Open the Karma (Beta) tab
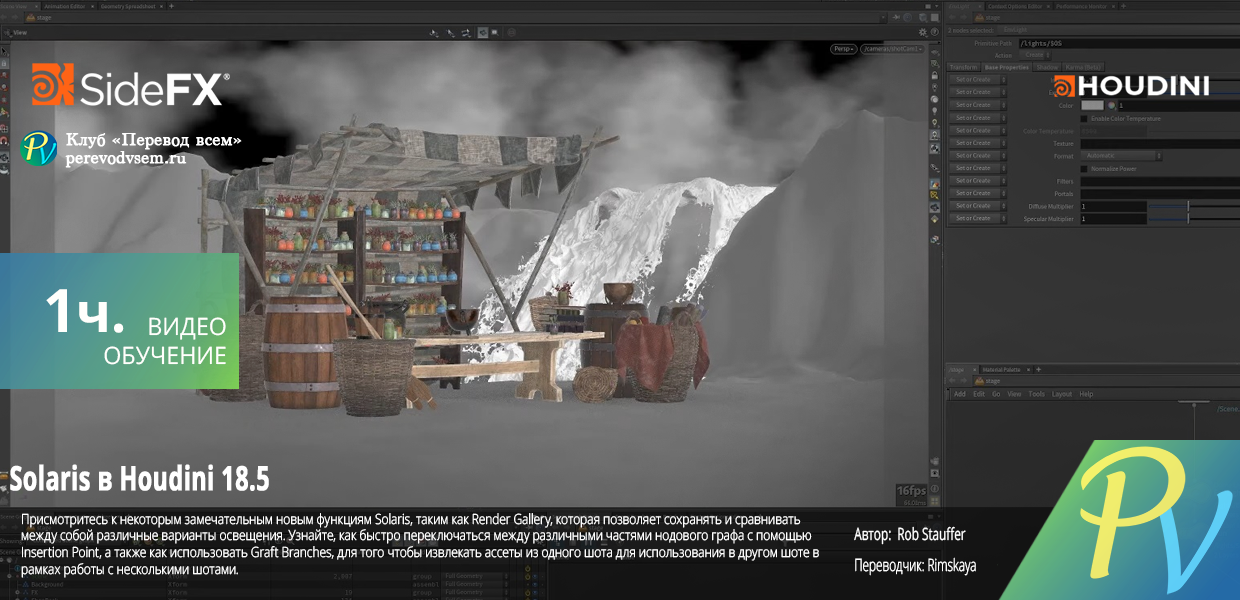 pos(1083,67)
